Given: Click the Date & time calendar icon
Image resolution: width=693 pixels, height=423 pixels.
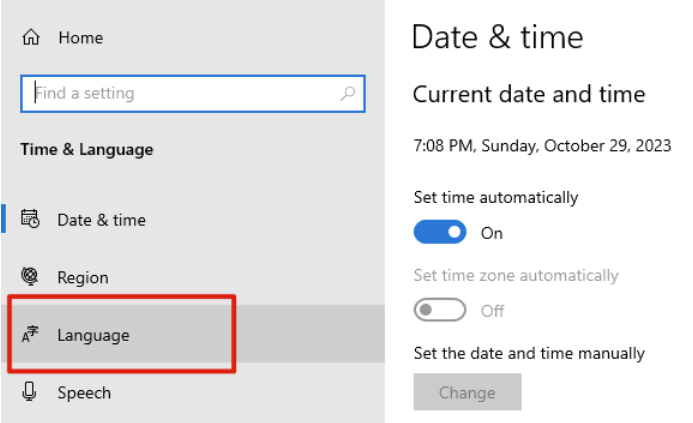Looking at the screenshot, I should [x=30, y=219].
